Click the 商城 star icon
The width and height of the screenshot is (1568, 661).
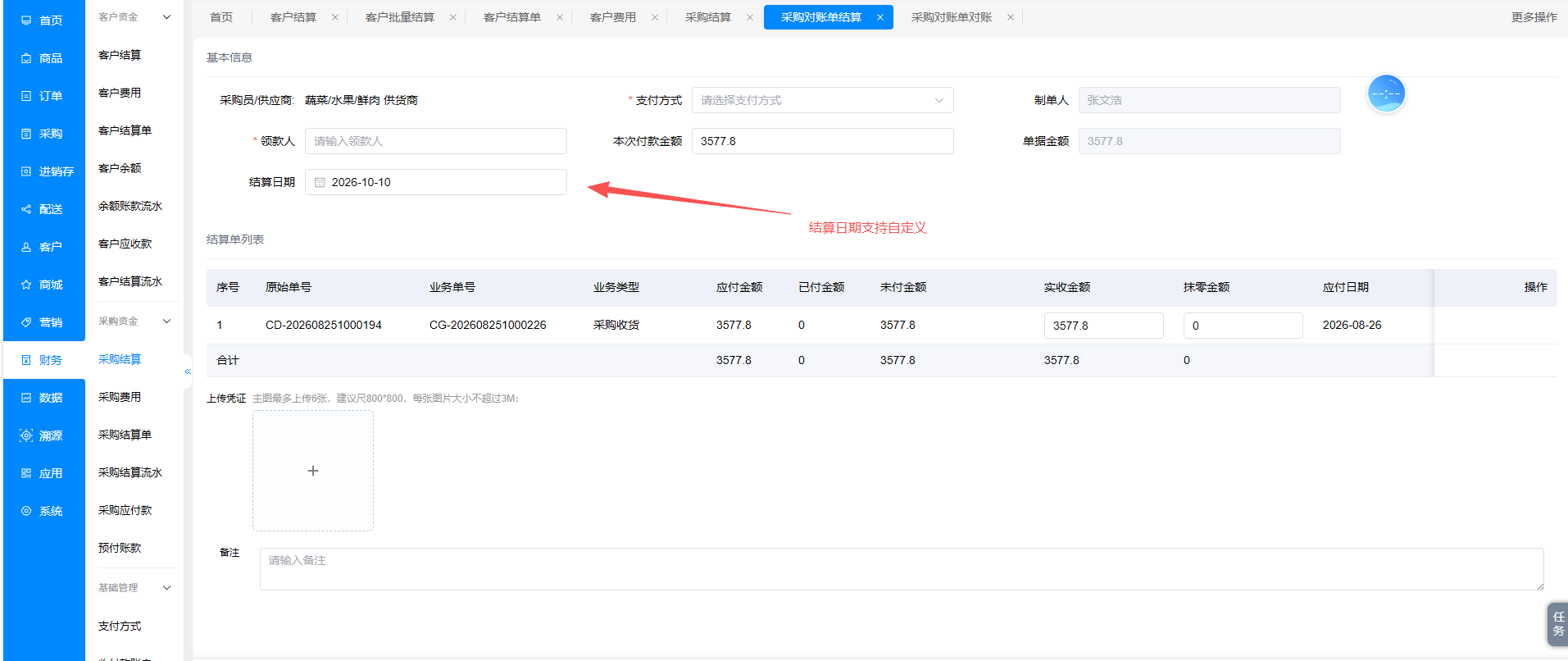coord(26,285)
